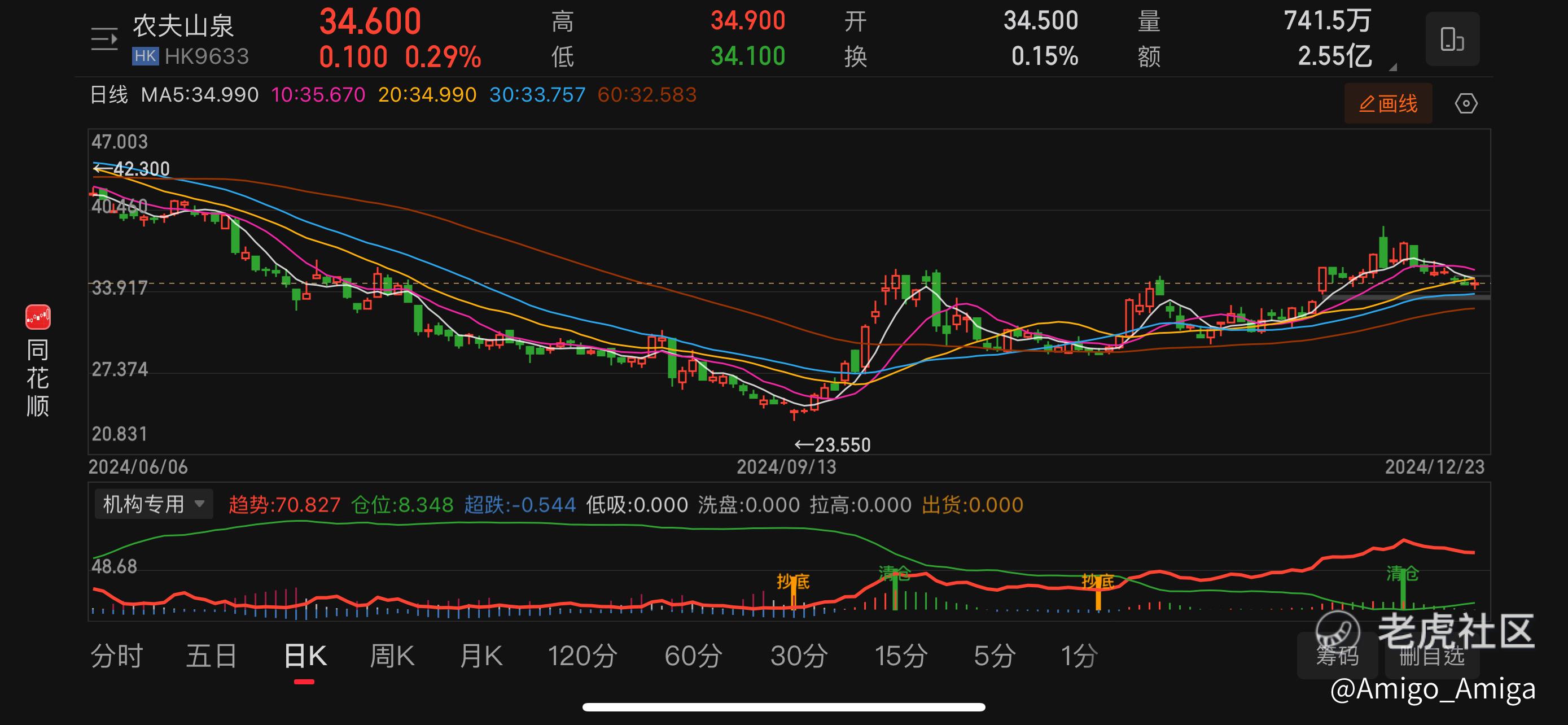
Task: Tap the 2024/06/06 start date label
Action: [138, 467]
